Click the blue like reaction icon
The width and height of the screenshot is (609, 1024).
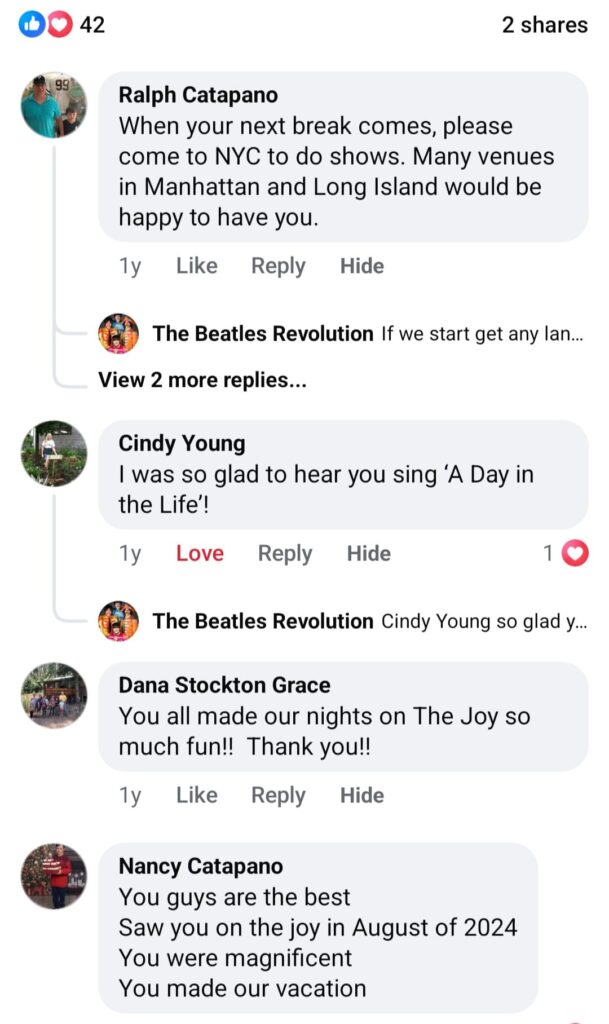coord(33,24)
